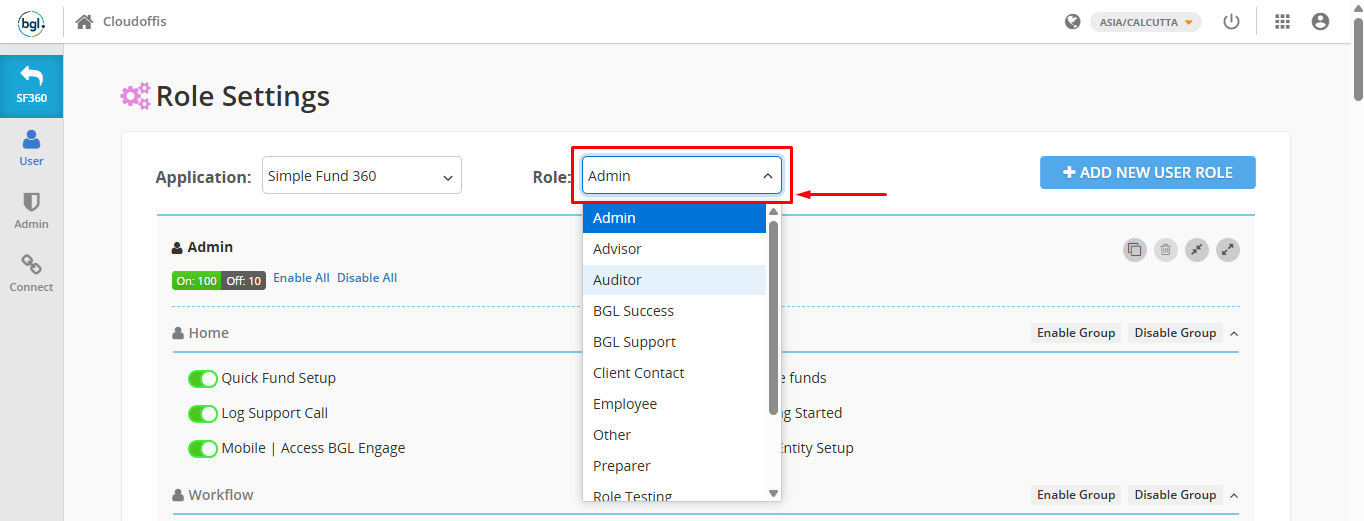Select BGL Support in the role list
Viewport: 1364px width, 521px height.
[x=674, y=342]
